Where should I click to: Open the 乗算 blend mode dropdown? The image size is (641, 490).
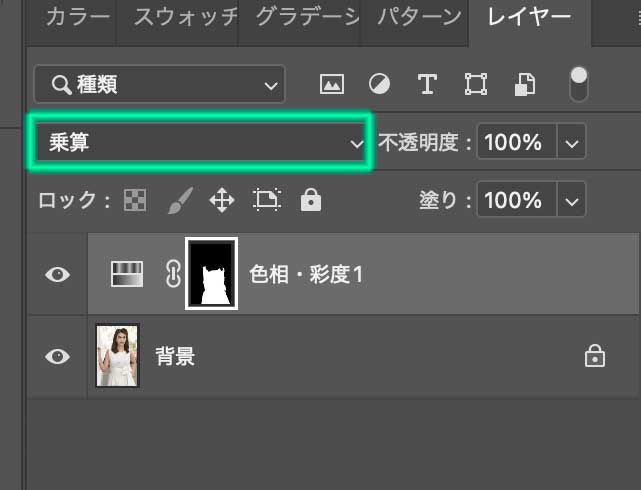200,143
